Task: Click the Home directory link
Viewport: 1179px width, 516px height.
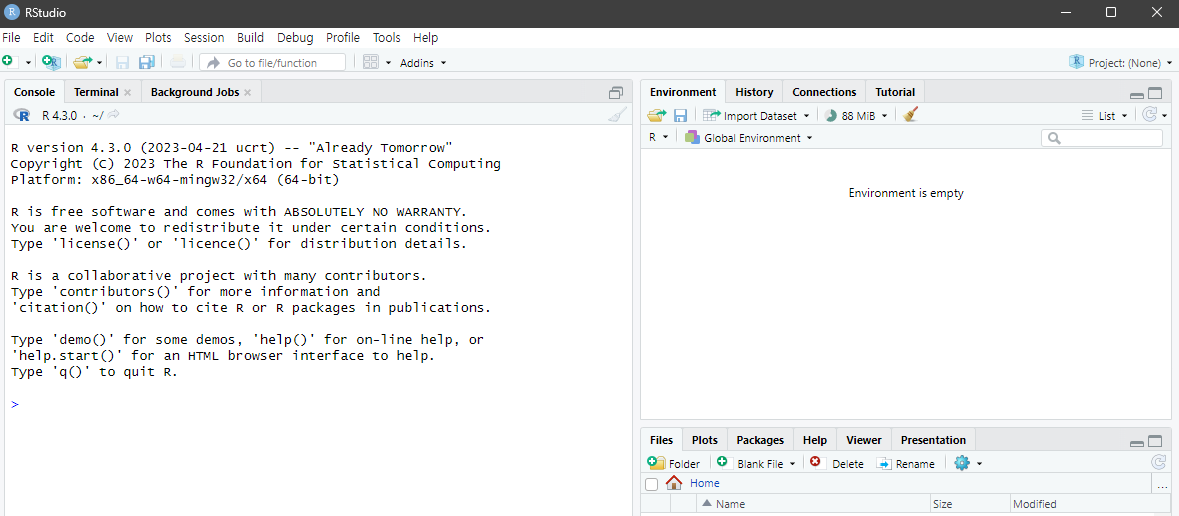Action: [705, 483]
